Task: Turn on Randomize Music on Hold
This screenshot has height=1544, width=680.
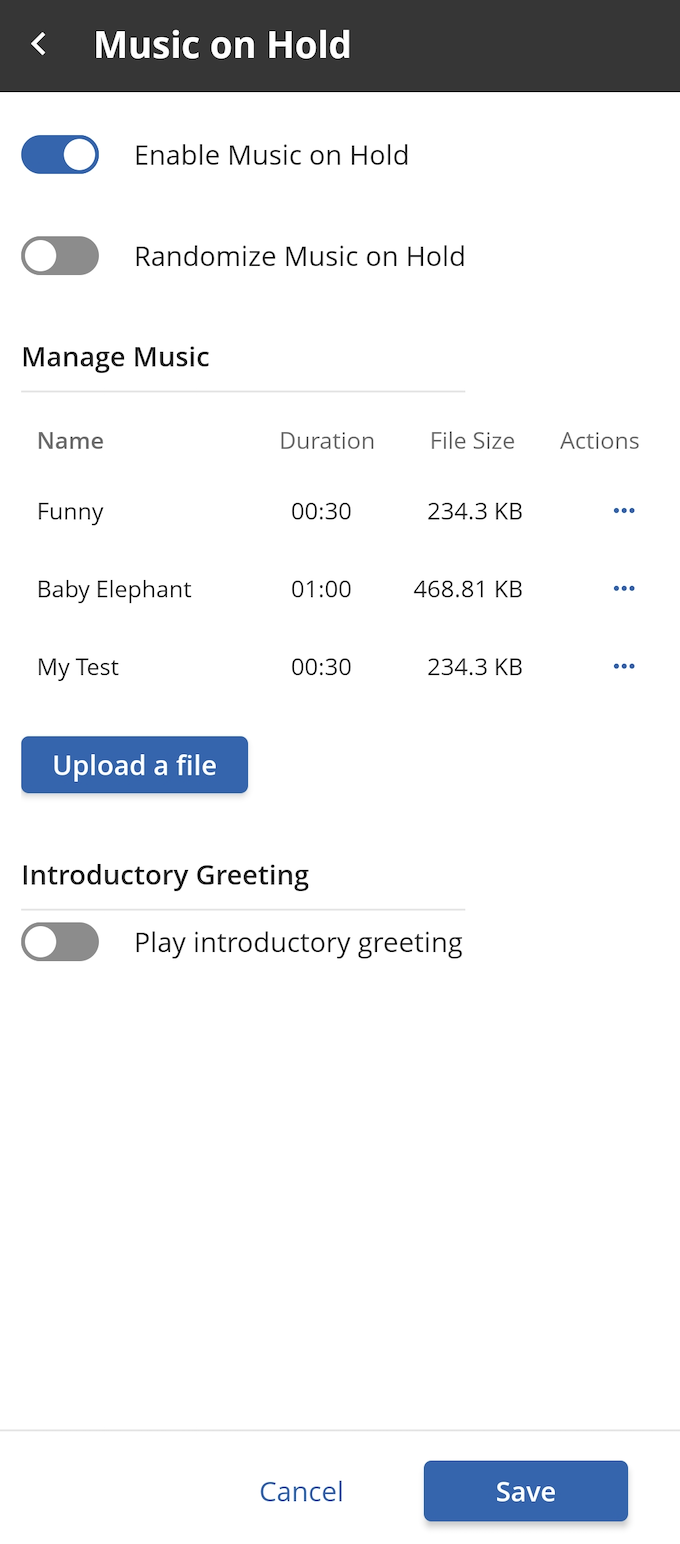Action: pos(60,256)
